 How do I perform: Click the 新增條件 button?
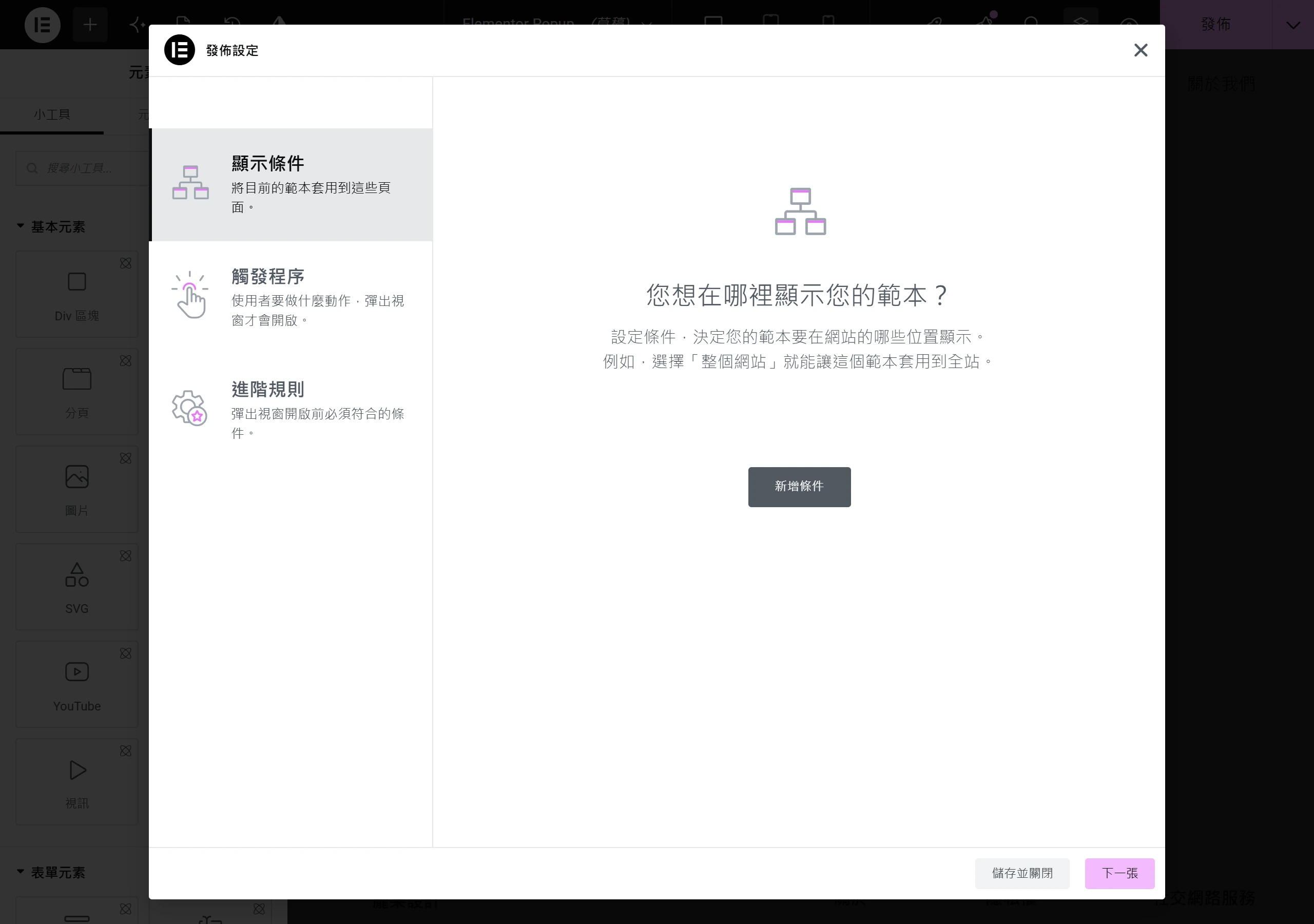pyautogui.click(x=799, y=487)
